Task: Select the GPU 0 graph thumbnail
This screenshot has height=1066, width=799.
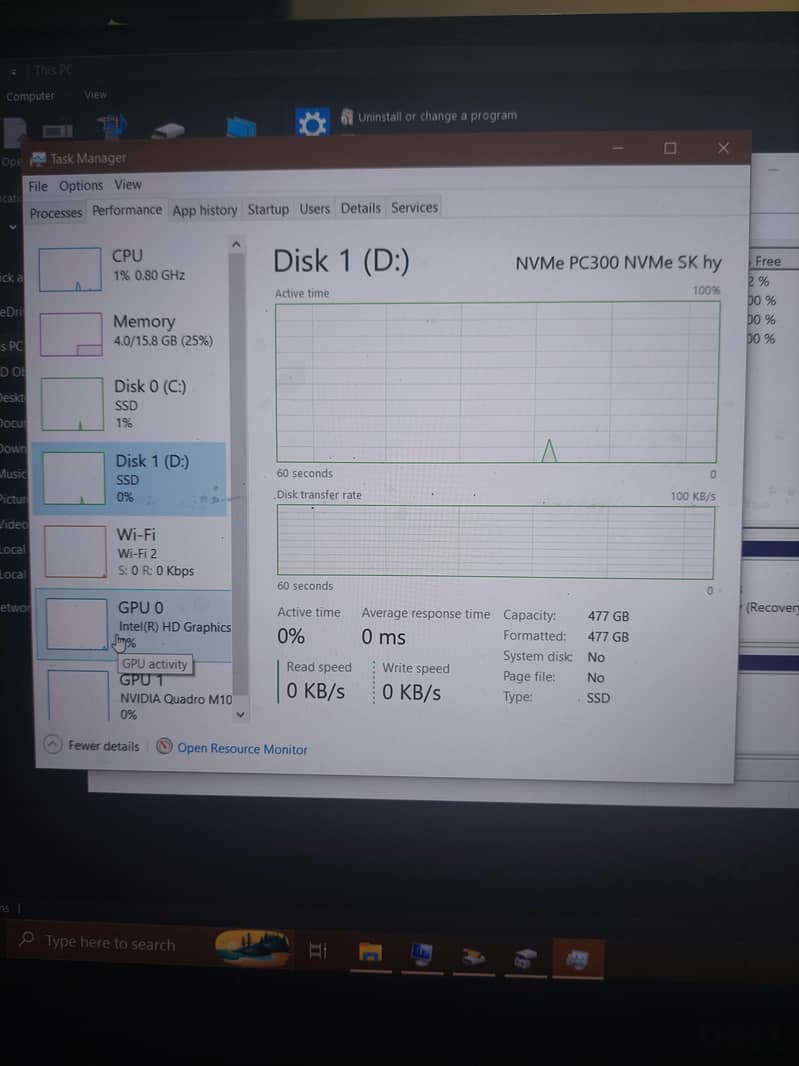Action: click(77, 623)
